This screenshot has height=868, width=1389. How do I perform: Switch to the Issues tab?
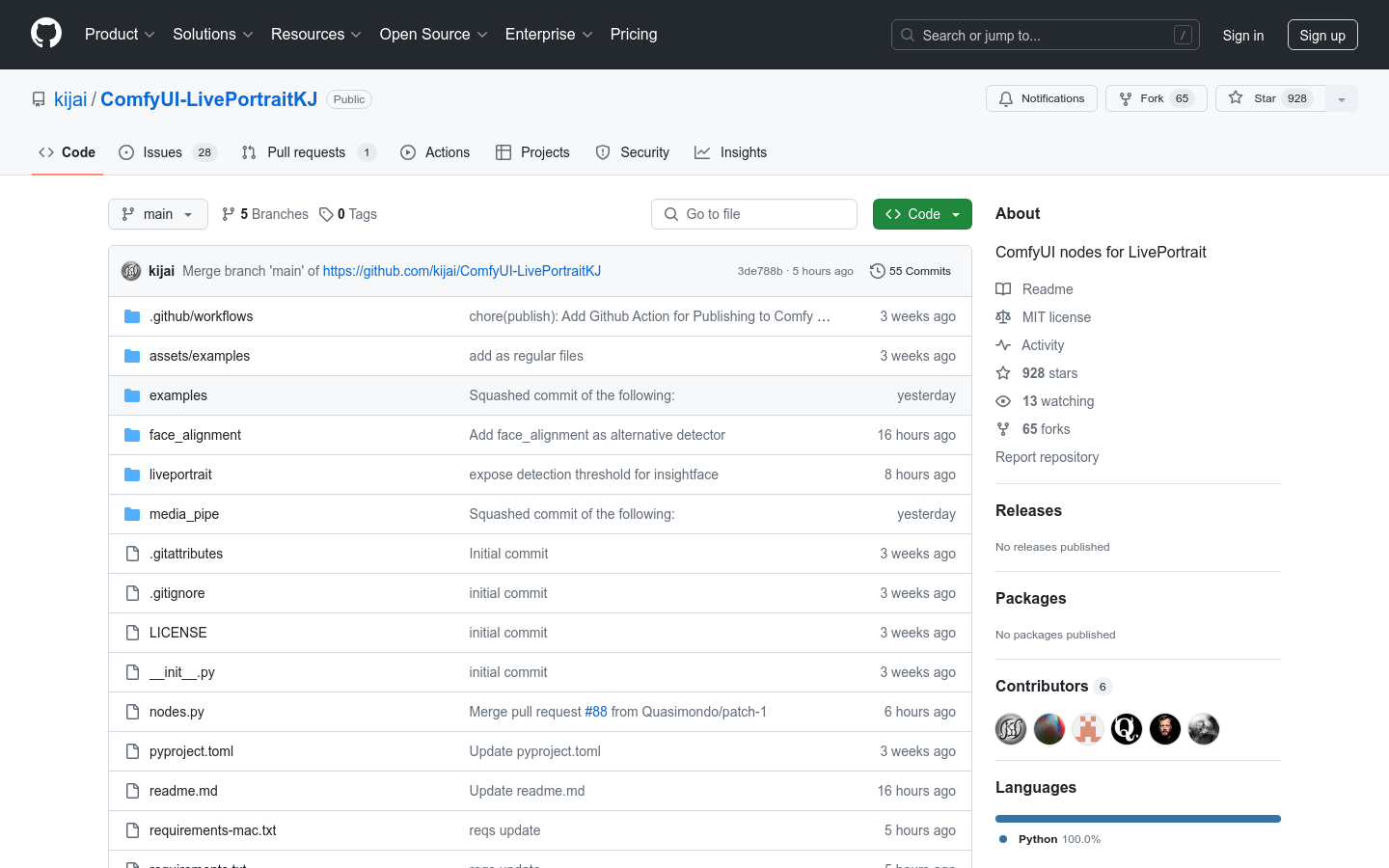click(x=168, y=152)
